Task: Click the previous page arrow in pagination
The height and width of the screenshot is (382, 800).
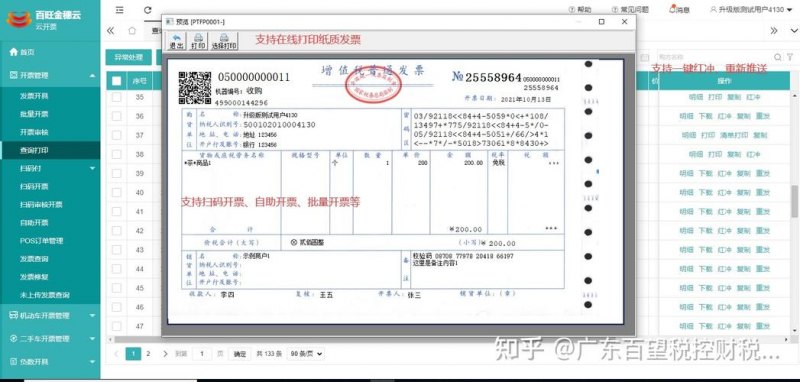Action: click(116, 353)
